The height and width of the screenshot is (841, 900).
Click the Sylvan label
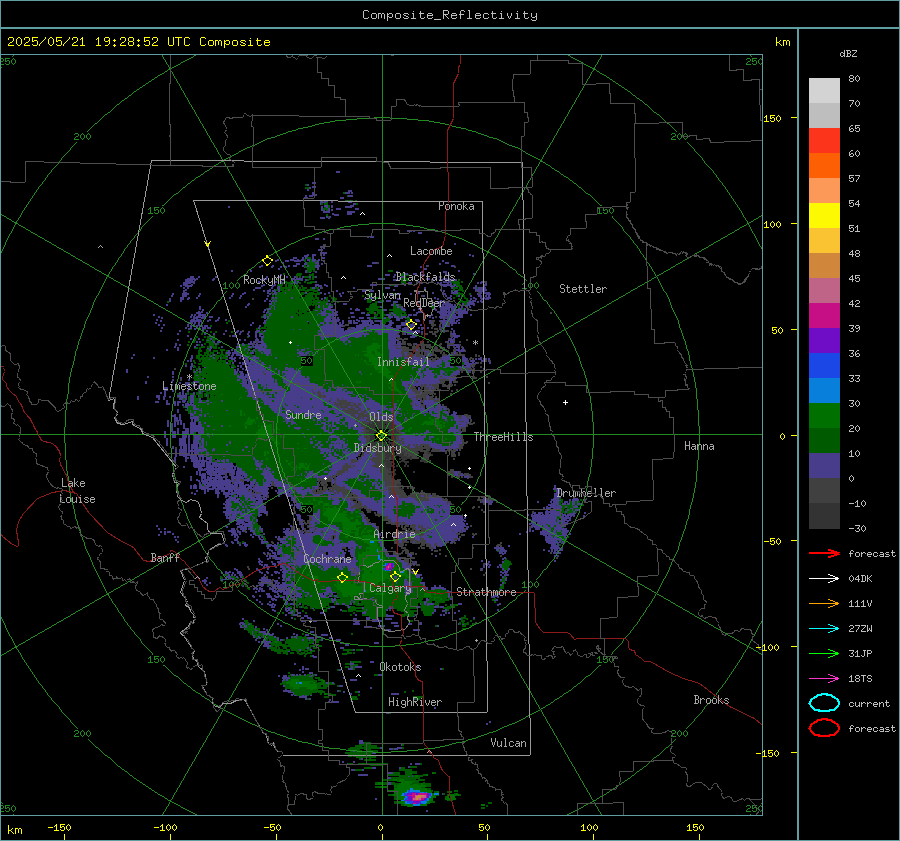click(x=382, y=295)
